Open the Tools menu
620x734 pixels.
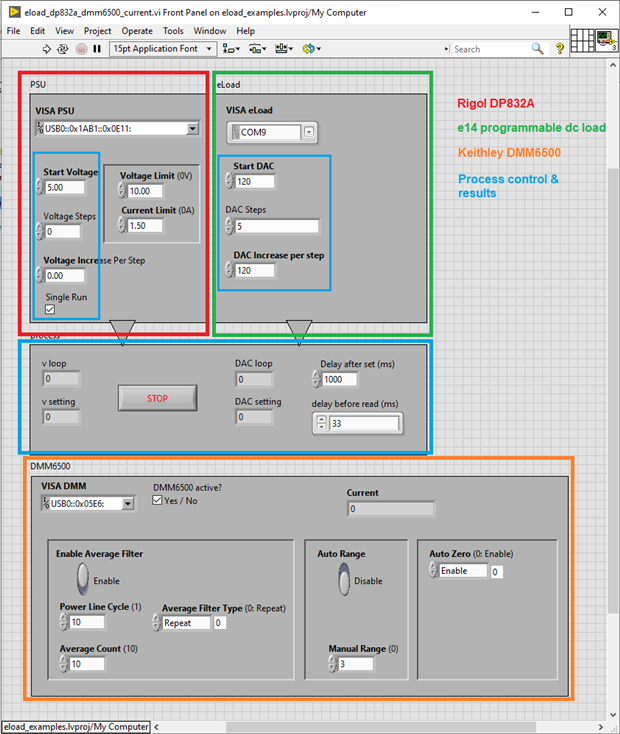(x=173, y=31)
